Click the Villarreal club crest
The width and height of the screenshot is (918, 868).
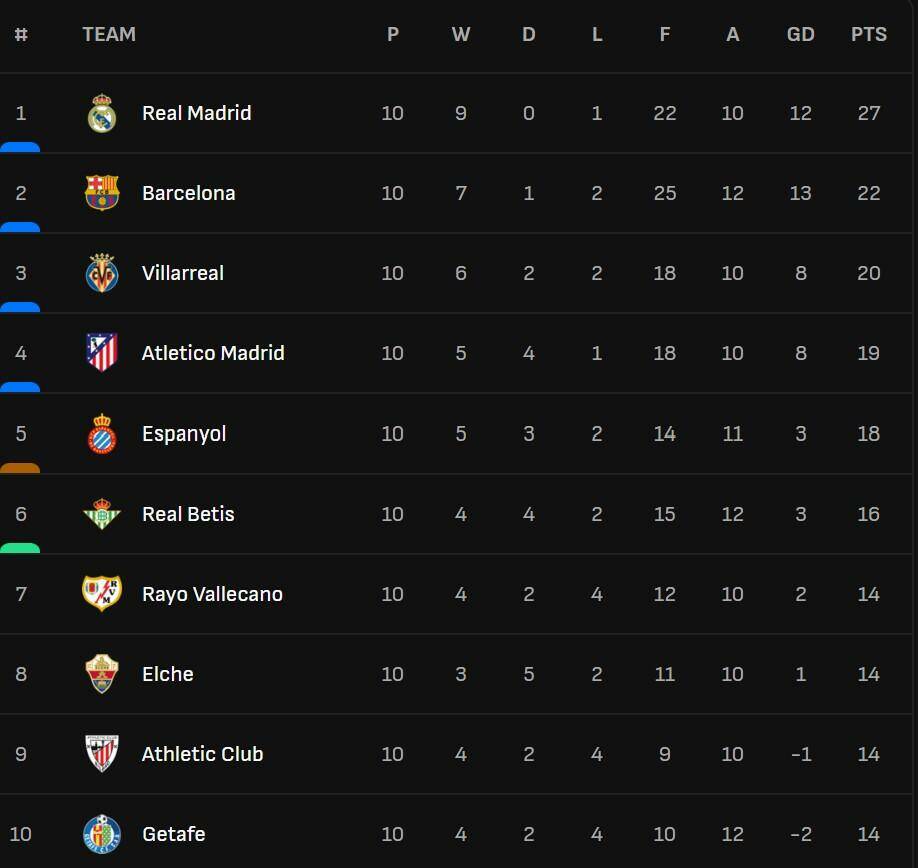coord(101,273)
